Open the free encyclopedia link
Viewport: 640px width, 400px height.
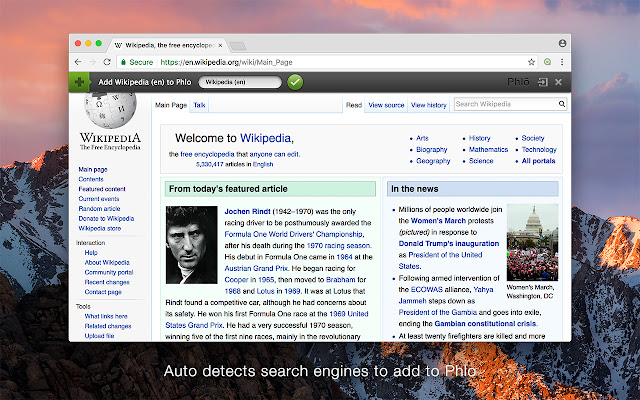coord(207,154)
